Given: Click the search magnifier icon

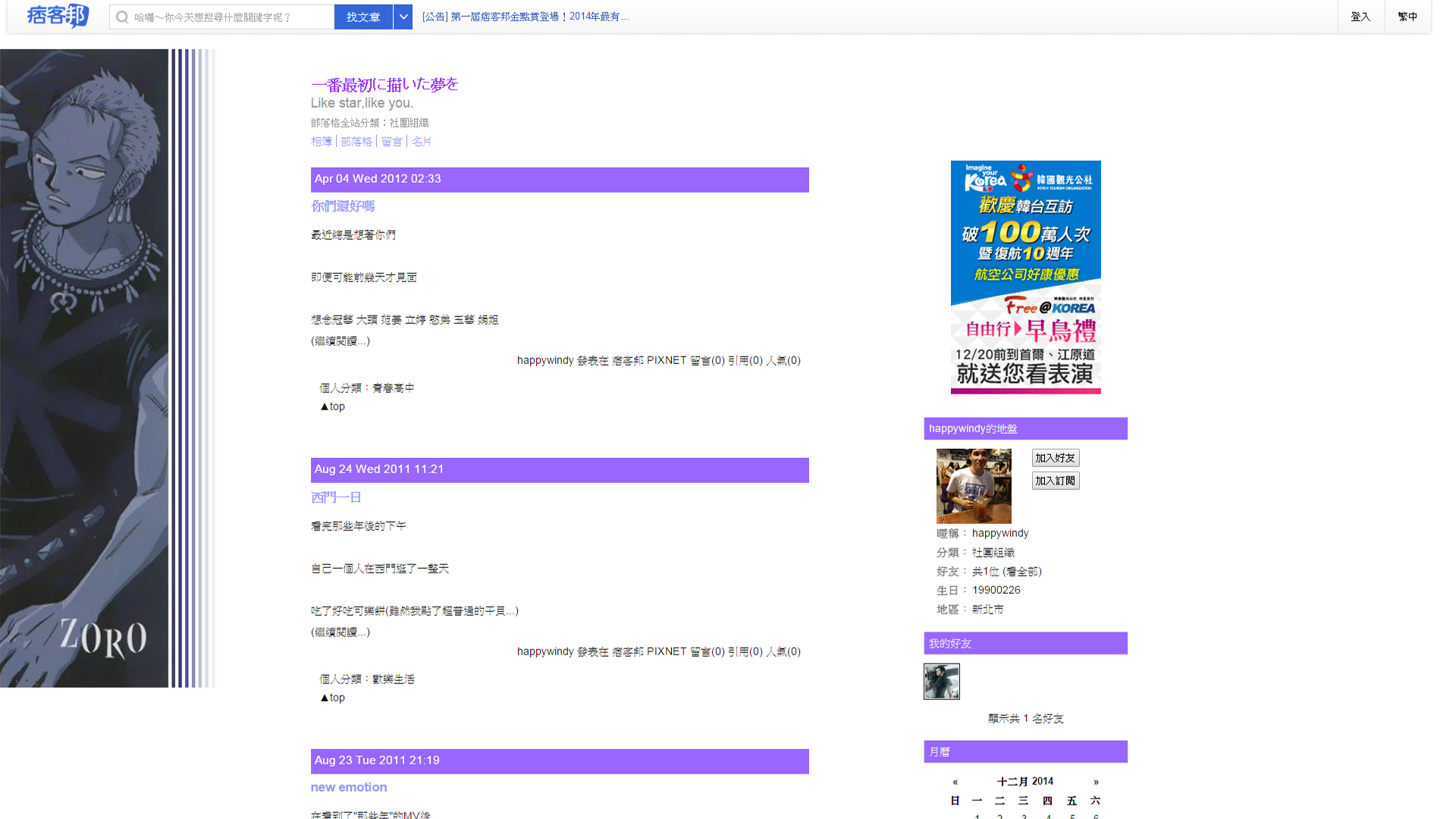Looking at the screenshot, I should 122,17.
